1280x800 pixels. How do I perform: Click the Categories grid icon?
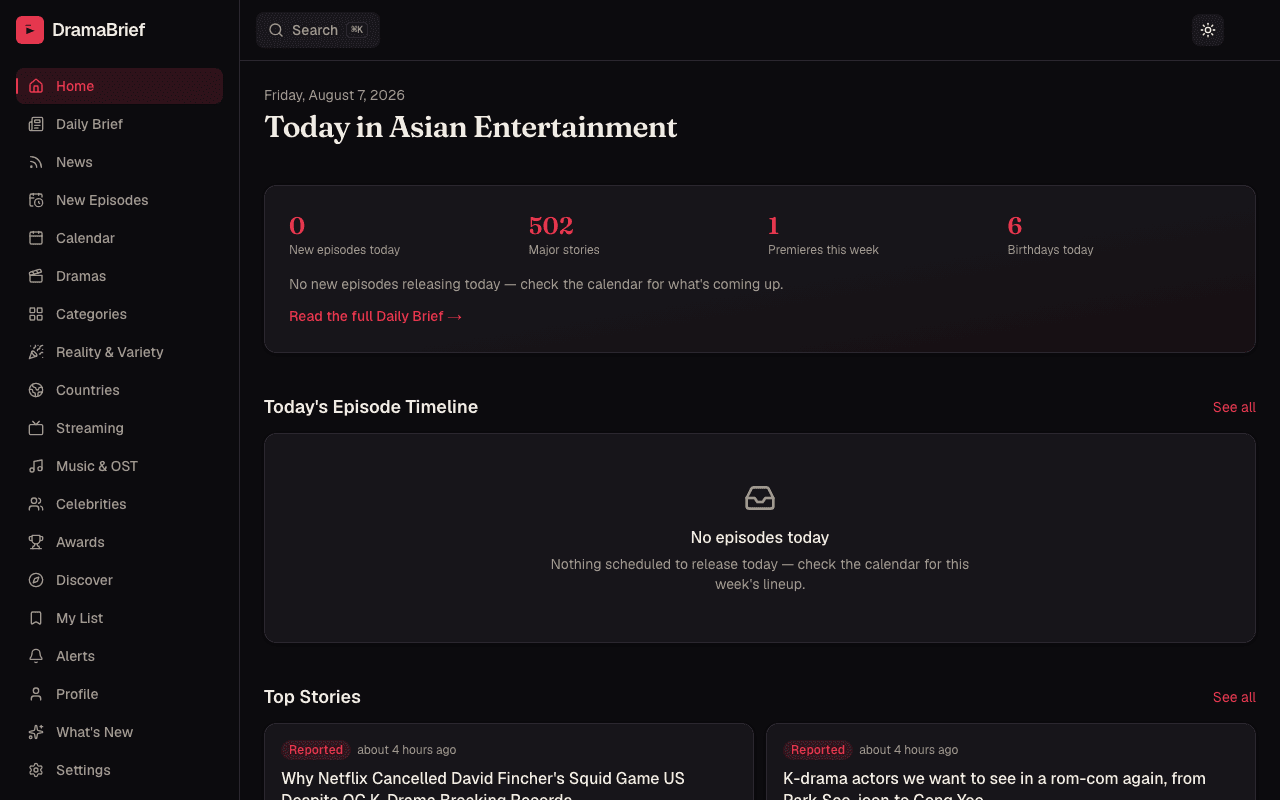[x=36, y=314]
